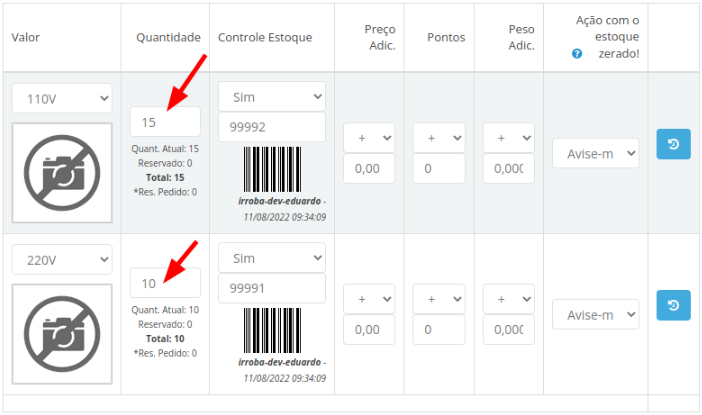Open the Preço Adic. sign dropdown for 110V
The width and height of the screenshot is (702, 415).
click(x=369, y=138)
